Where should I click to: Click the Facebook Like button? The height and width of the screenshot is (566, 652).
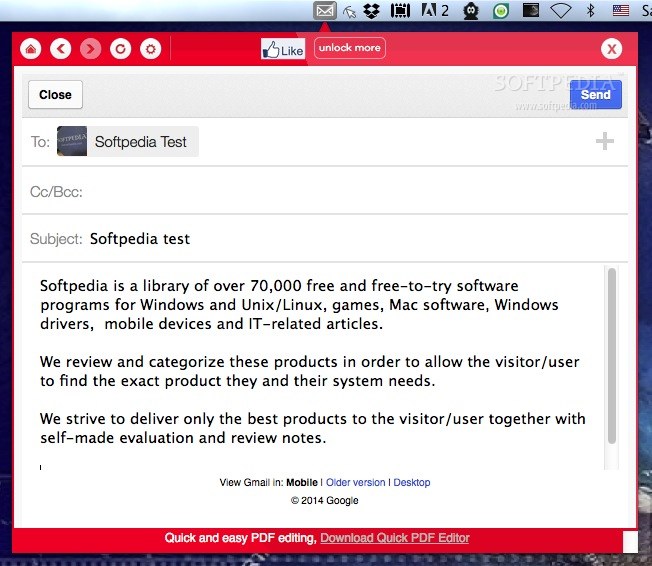pos(283,49)
